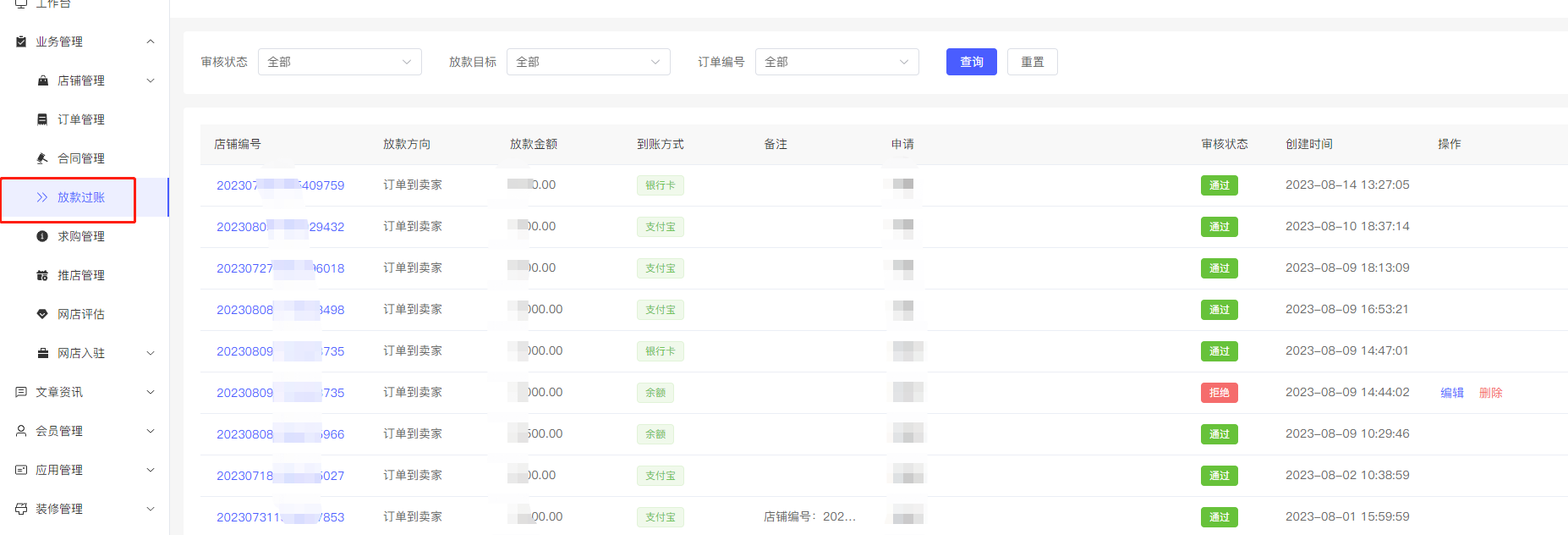Click the info circle icon beside 求购管理
1568x535 pixels.
click(42, 236)
